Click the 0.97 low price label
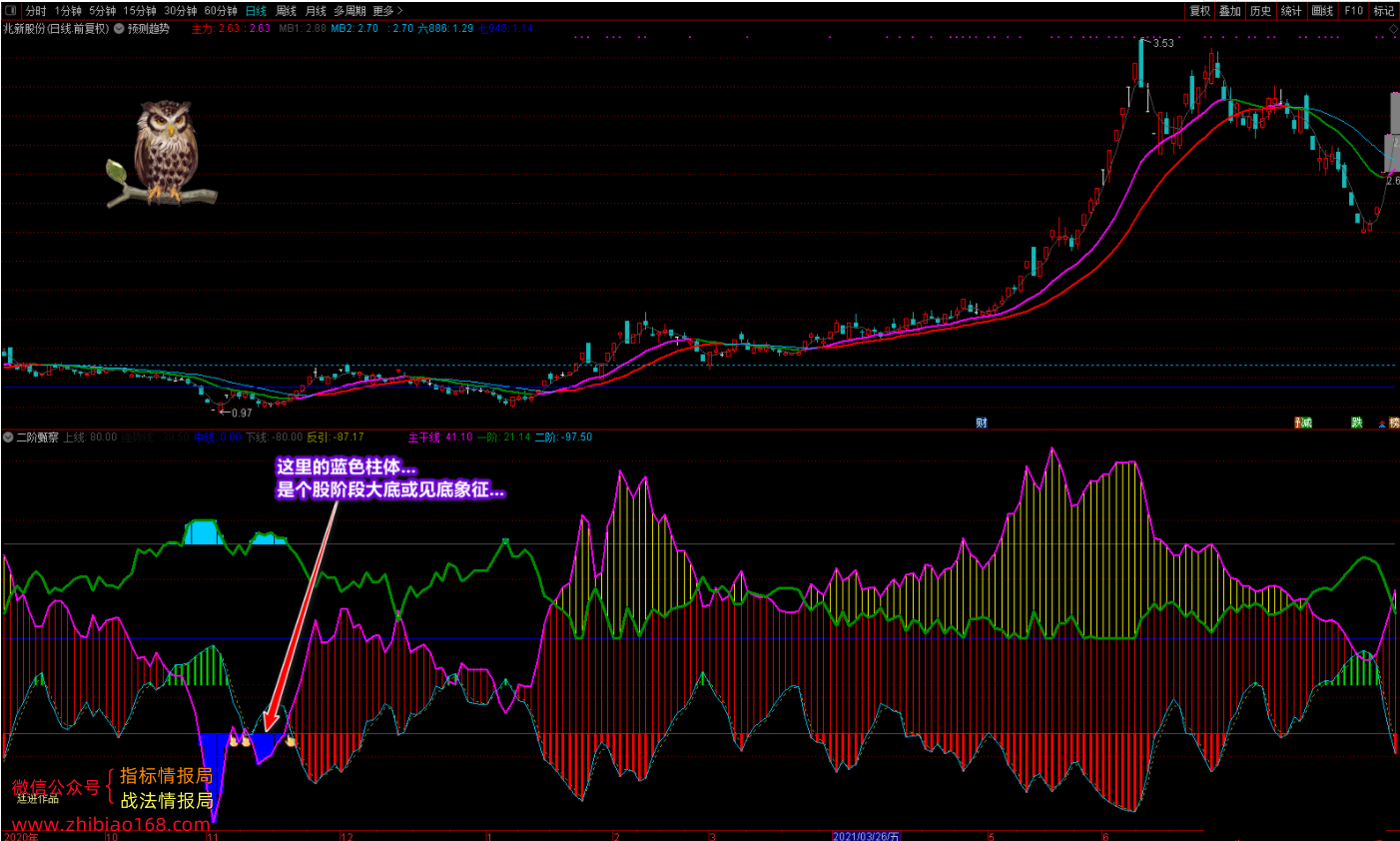This screenshot has width=1400, height=841. tap(242, 413)
